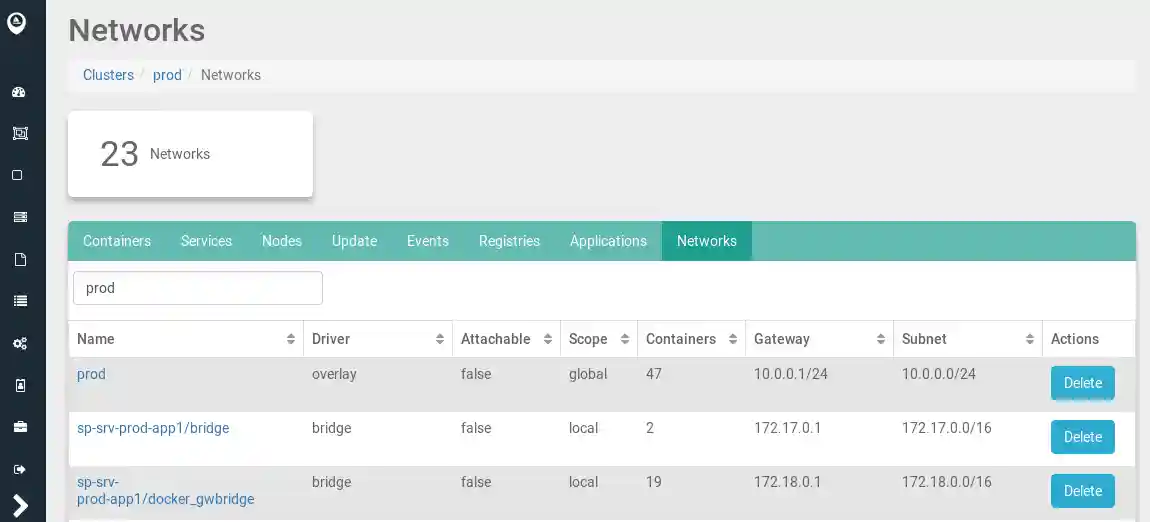Screen dimensions: 1150x522
Task: Click the 19 containers count cell
Action: click(653, 482)
